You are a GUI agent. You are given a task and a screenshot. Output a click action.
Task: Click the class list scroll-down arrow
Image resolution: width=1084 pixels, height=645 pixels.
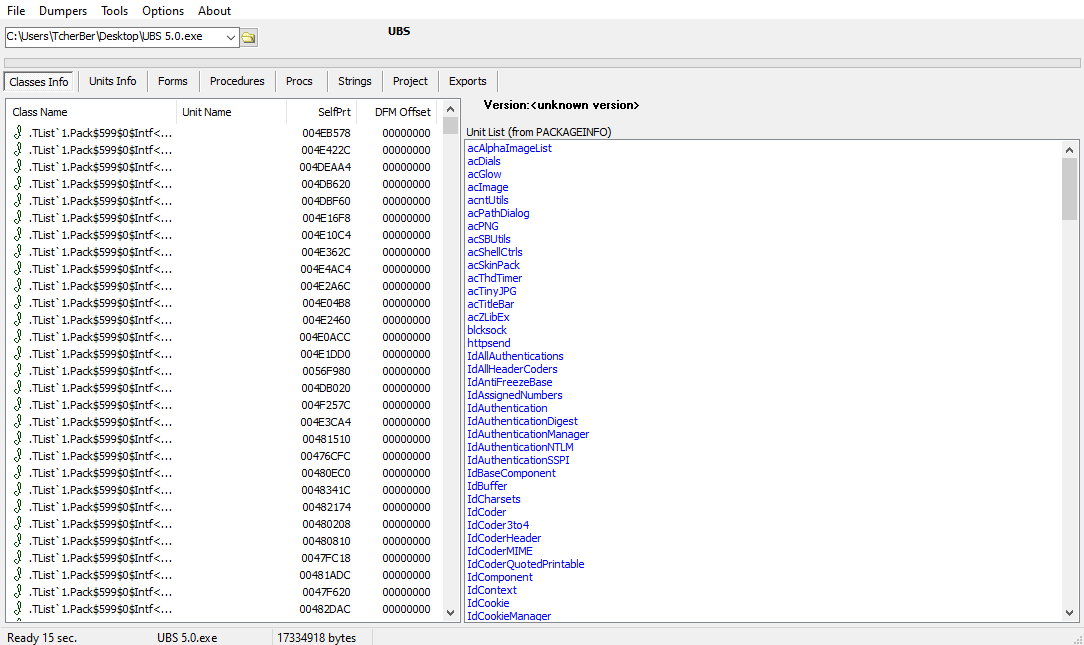[450, 612]
